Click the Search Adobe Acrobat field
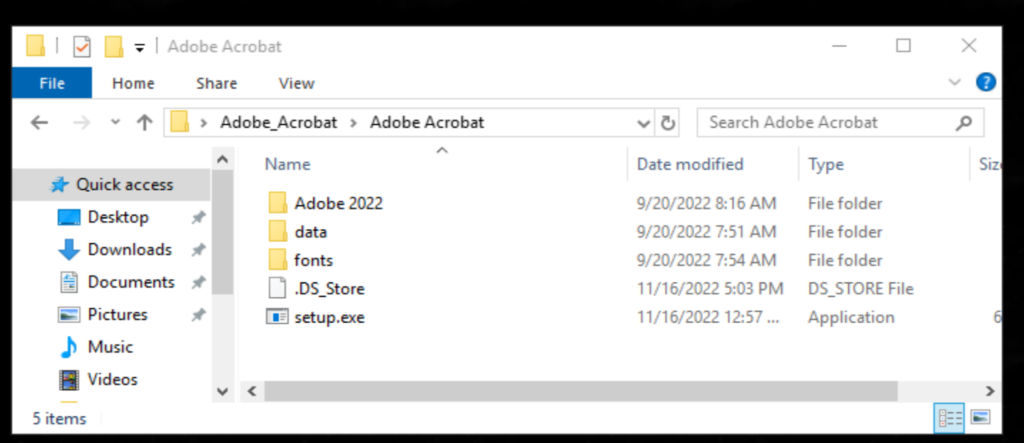The width and height of the screenshot is (1024, 443). tap(840, 123)
